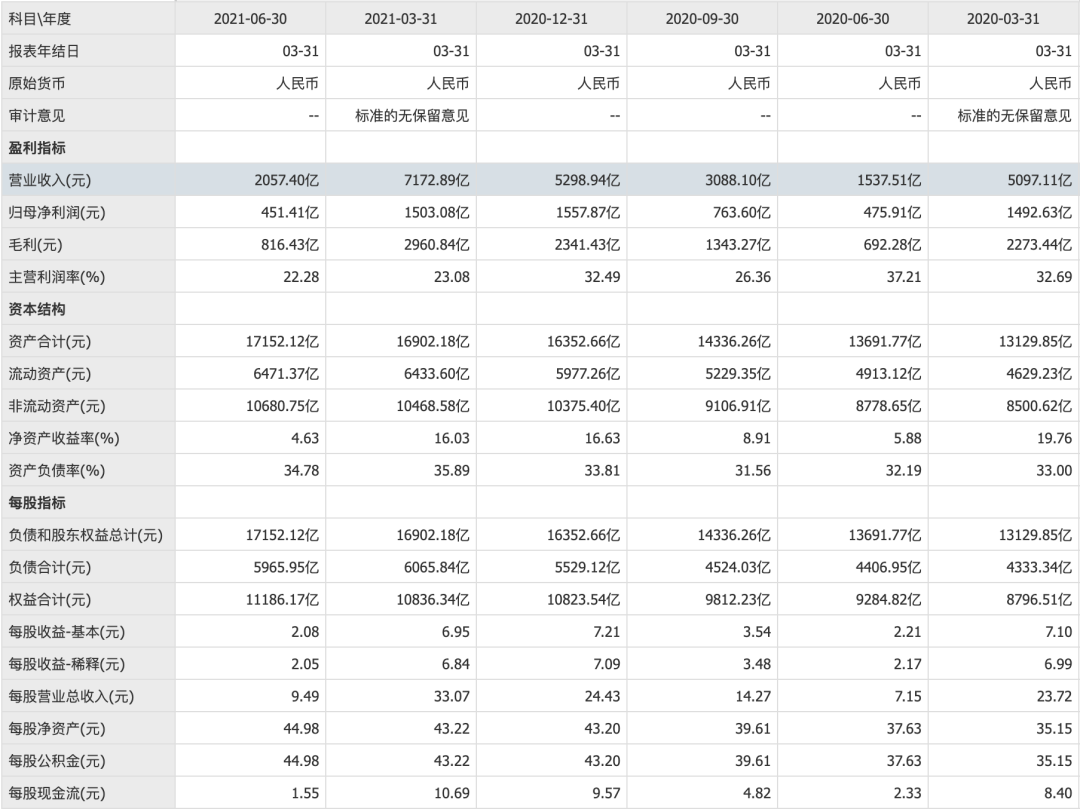Viewport: 1080px width, 809px height.
Task: Click gross profit value 2960.84亿
Action: point(437,245)
